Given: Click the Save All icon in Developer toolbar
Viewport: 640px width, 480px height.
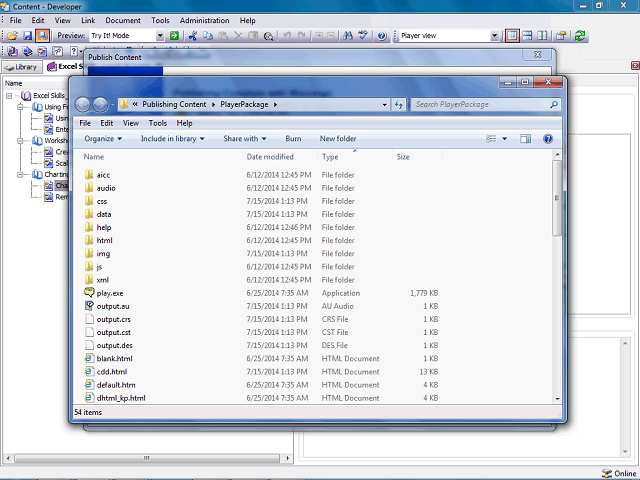Looking at the screenshot, I should click(x=42, y=36).
